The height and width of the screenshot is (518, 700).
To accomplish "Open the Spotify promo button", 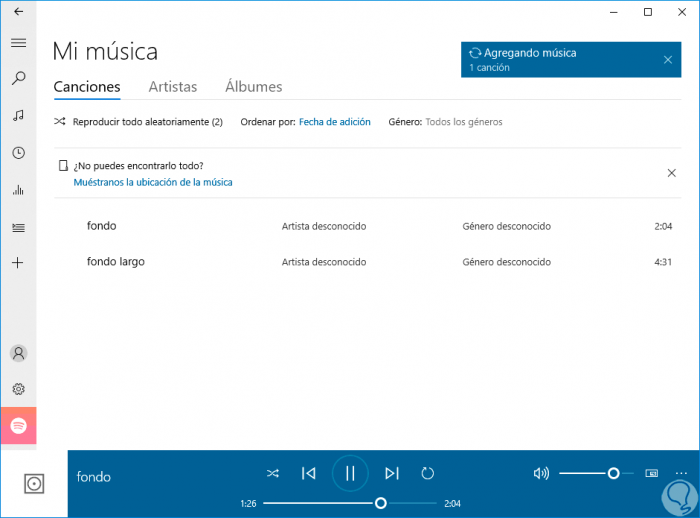I will 18,426.
